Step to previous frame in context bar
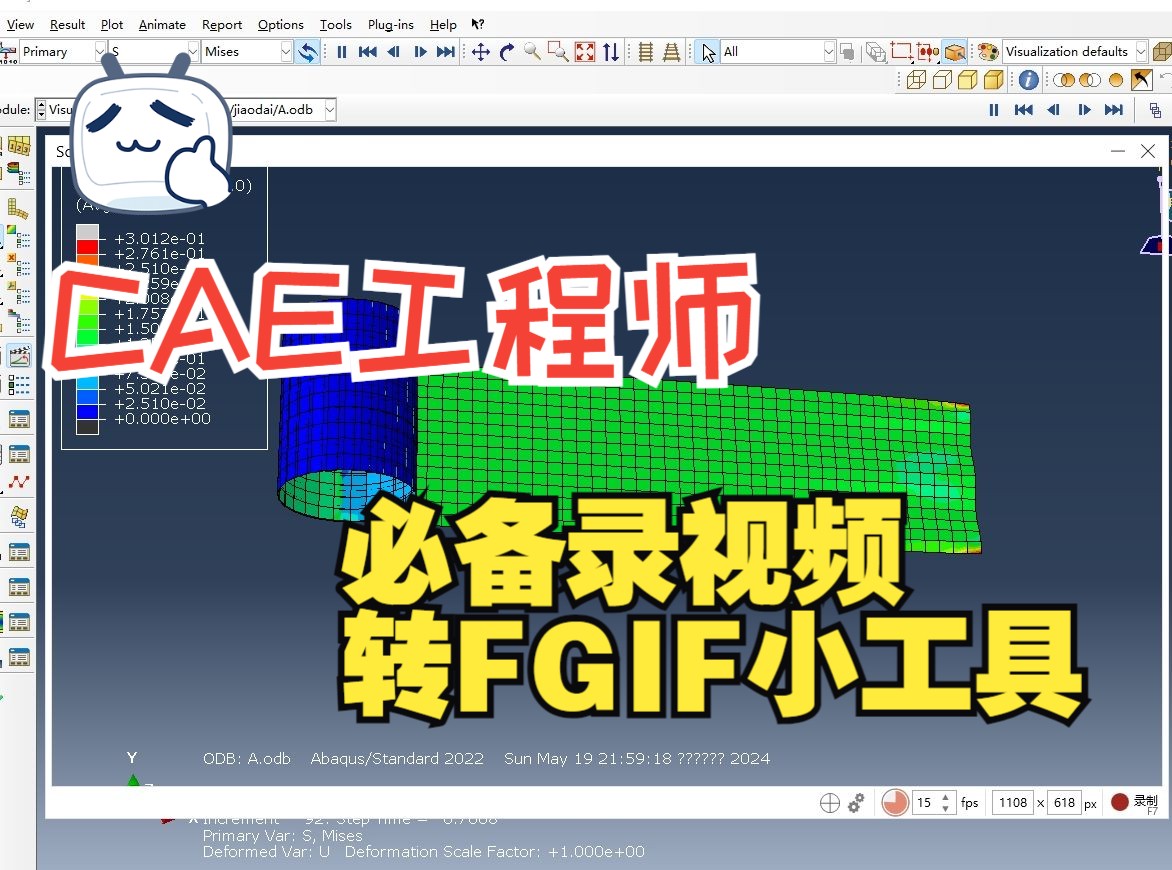 pyautogui.click(x=1054, y=110)
